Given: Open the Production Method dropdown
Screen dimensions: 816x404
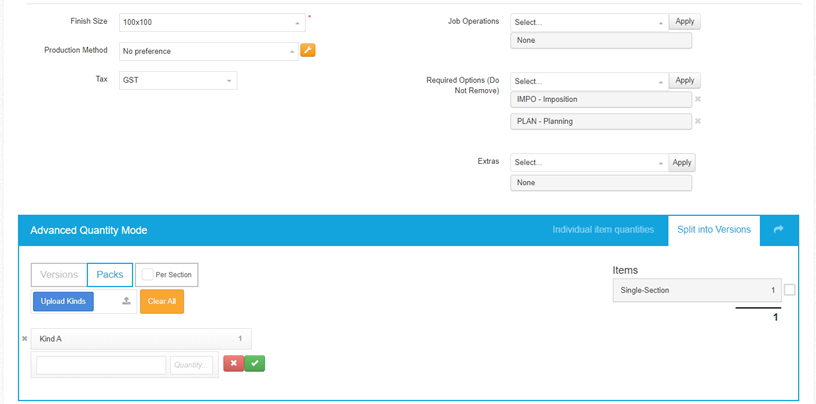Looking at the screenshot, I should tap(209, 51).
